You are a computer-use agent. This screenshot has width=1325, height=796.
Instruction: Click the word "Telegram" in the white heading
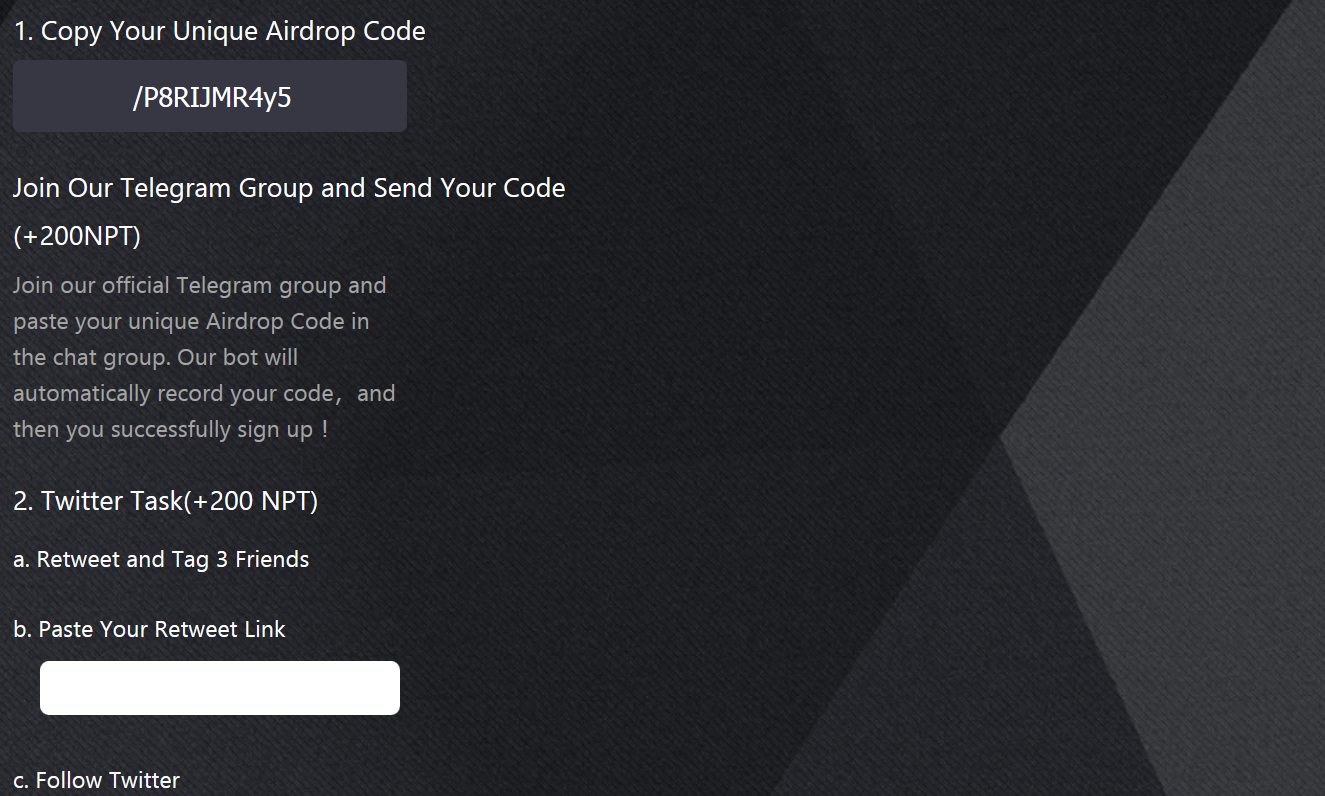[x=176, y=188]
